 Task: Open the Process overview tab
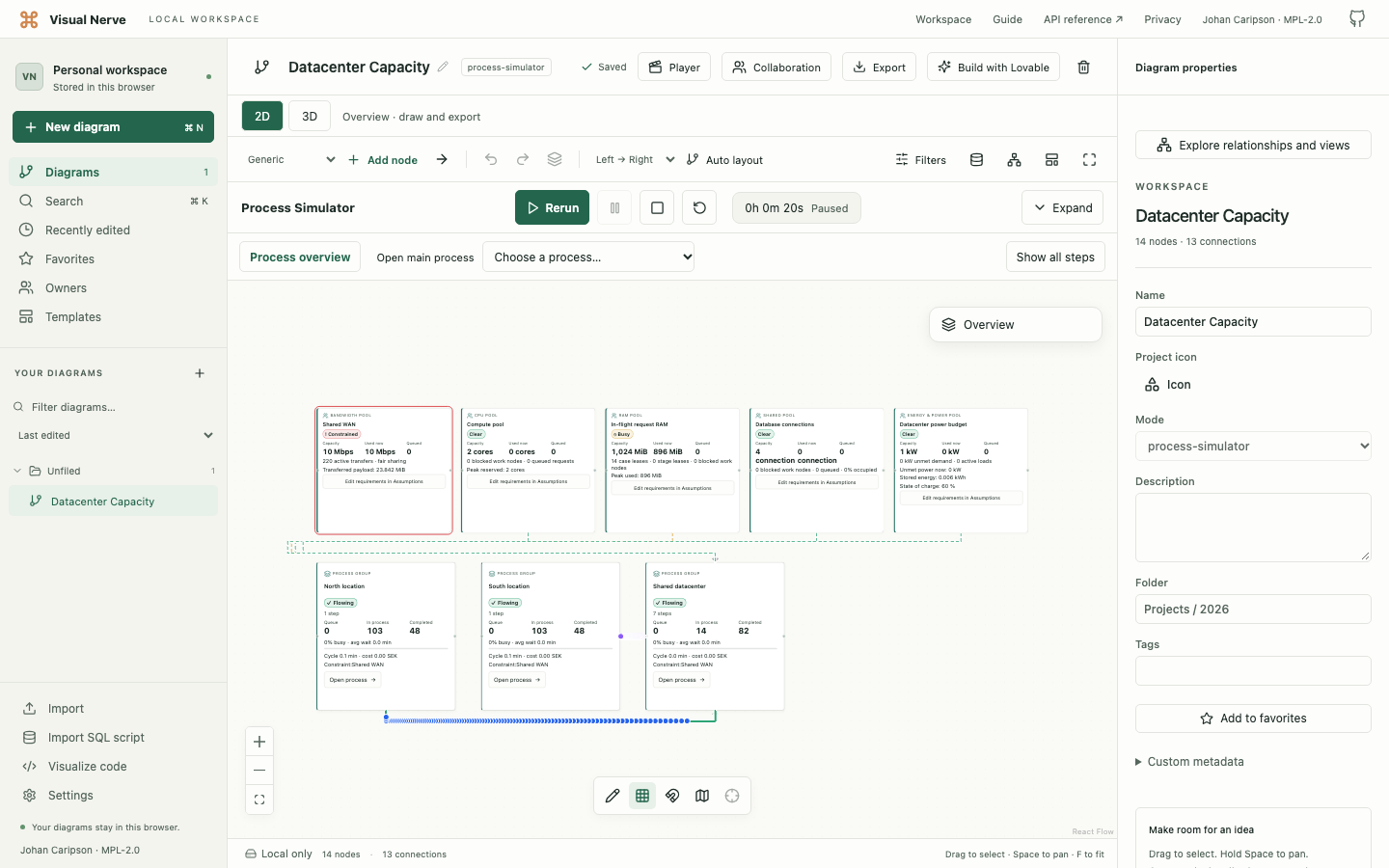pyautogui.click(x=300, y=257)
